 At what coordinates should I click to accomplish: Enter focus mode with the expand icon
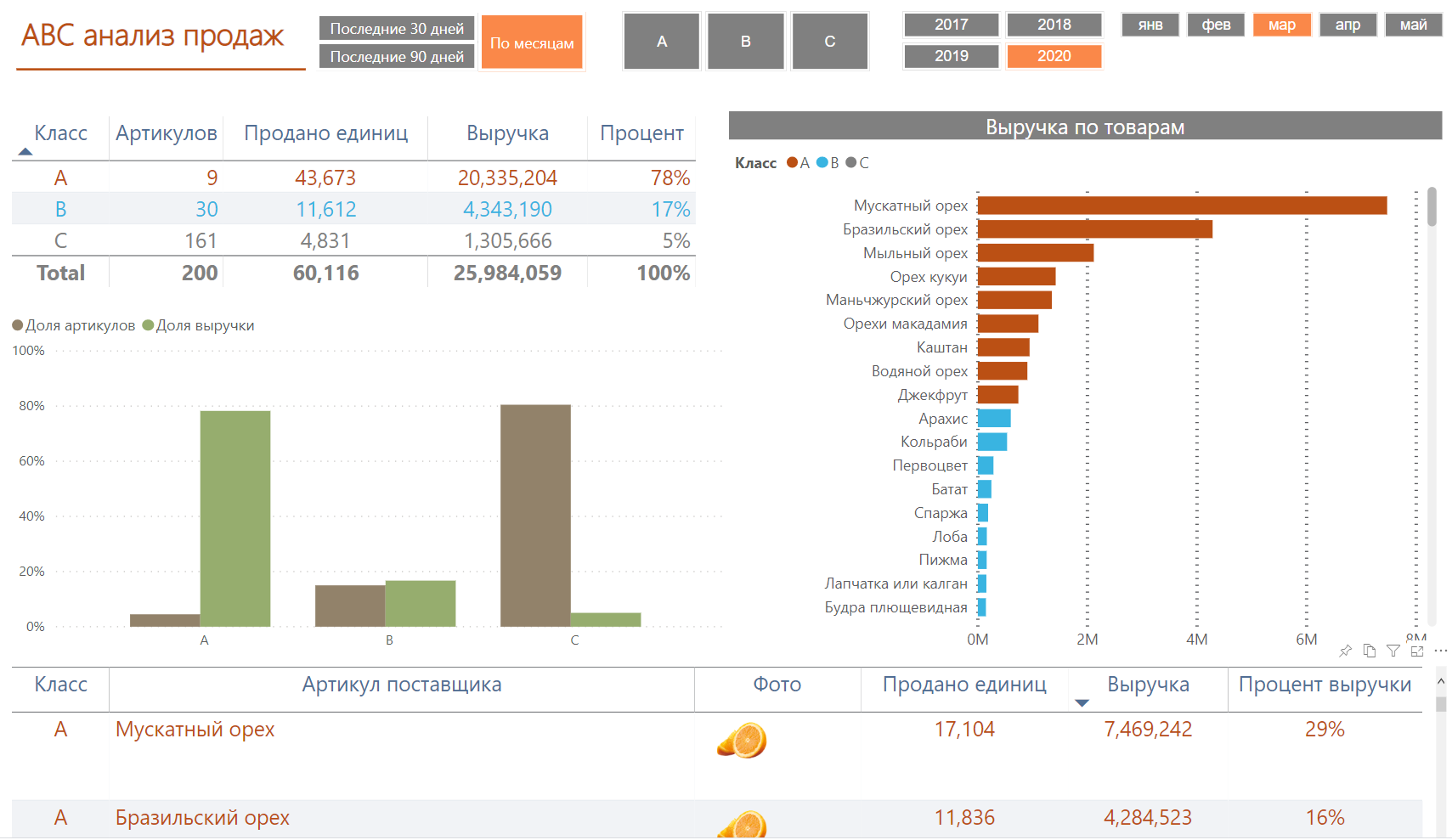tap(1416, 651)
